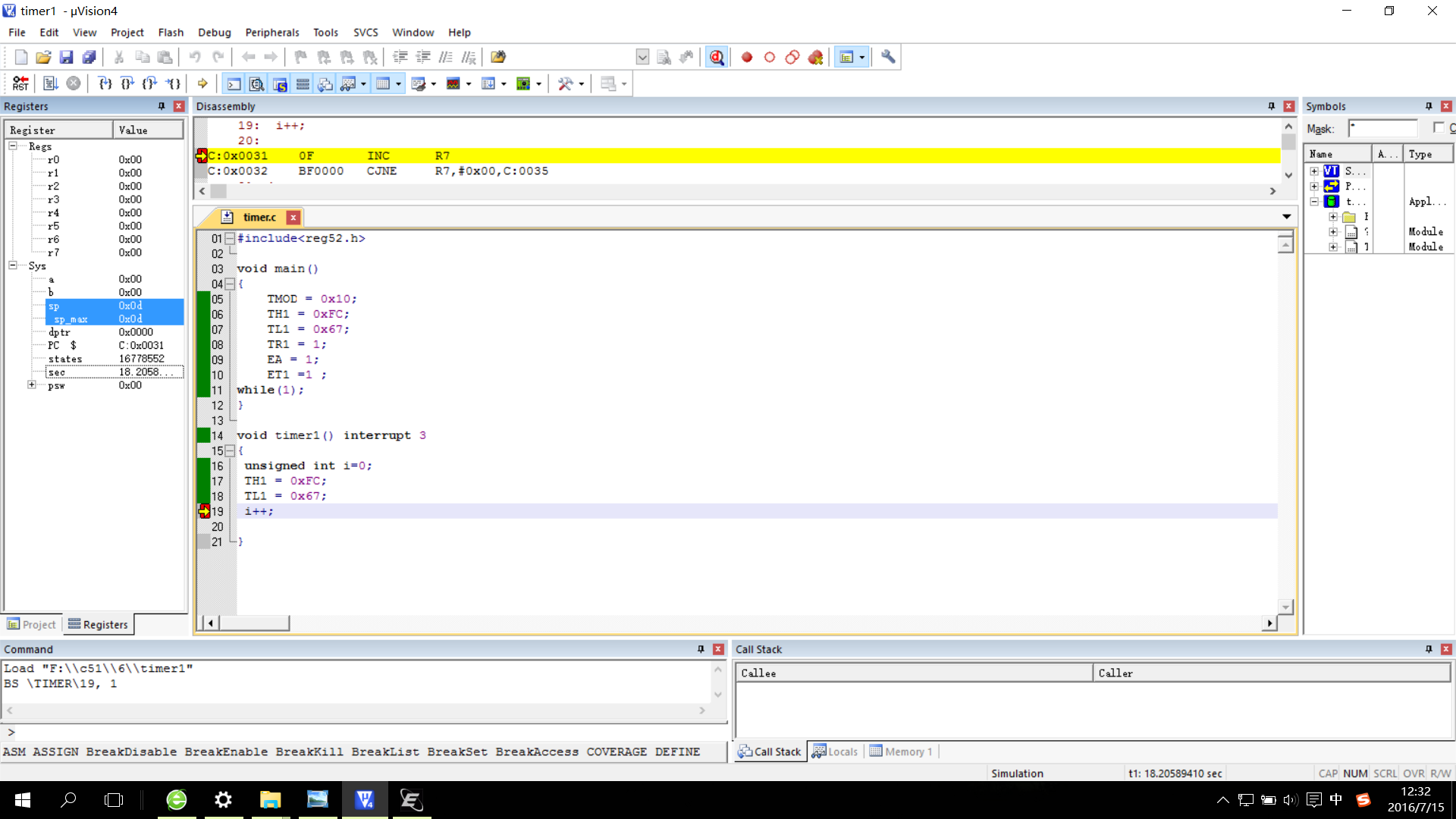This screenshot has width=1456, height=819.
Task: Toggle the Registers window button
Action: coord(303,83)
